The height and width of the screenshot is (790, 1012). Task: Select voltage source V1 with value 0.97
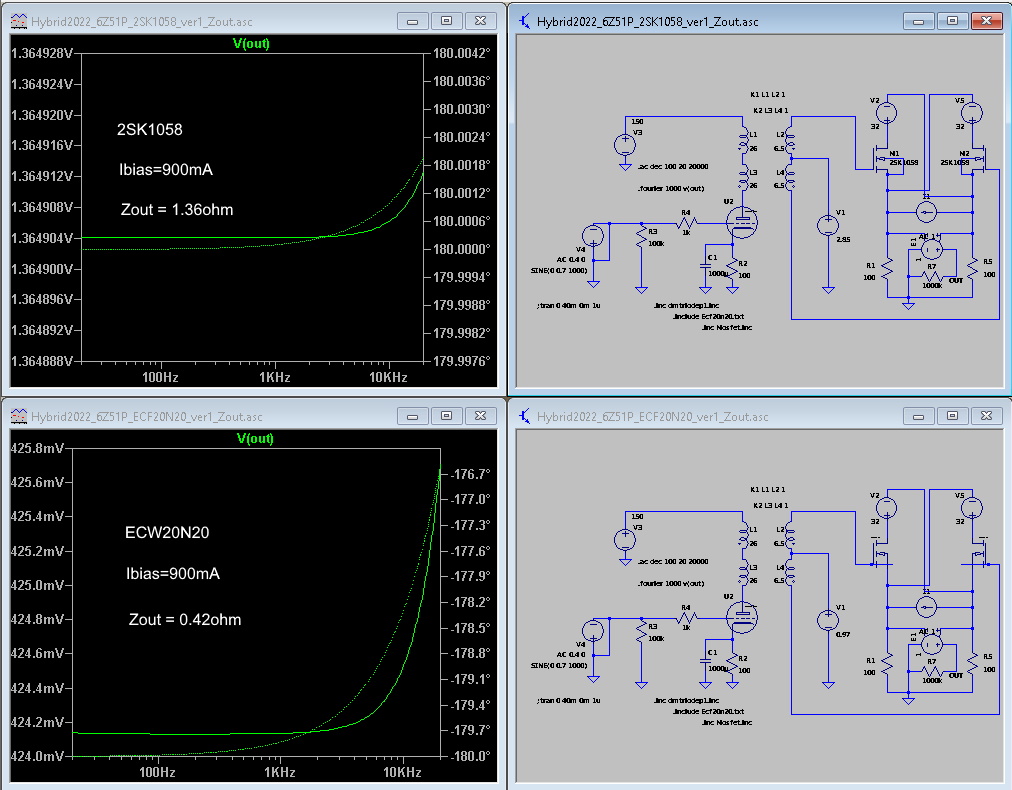[827, 620]
